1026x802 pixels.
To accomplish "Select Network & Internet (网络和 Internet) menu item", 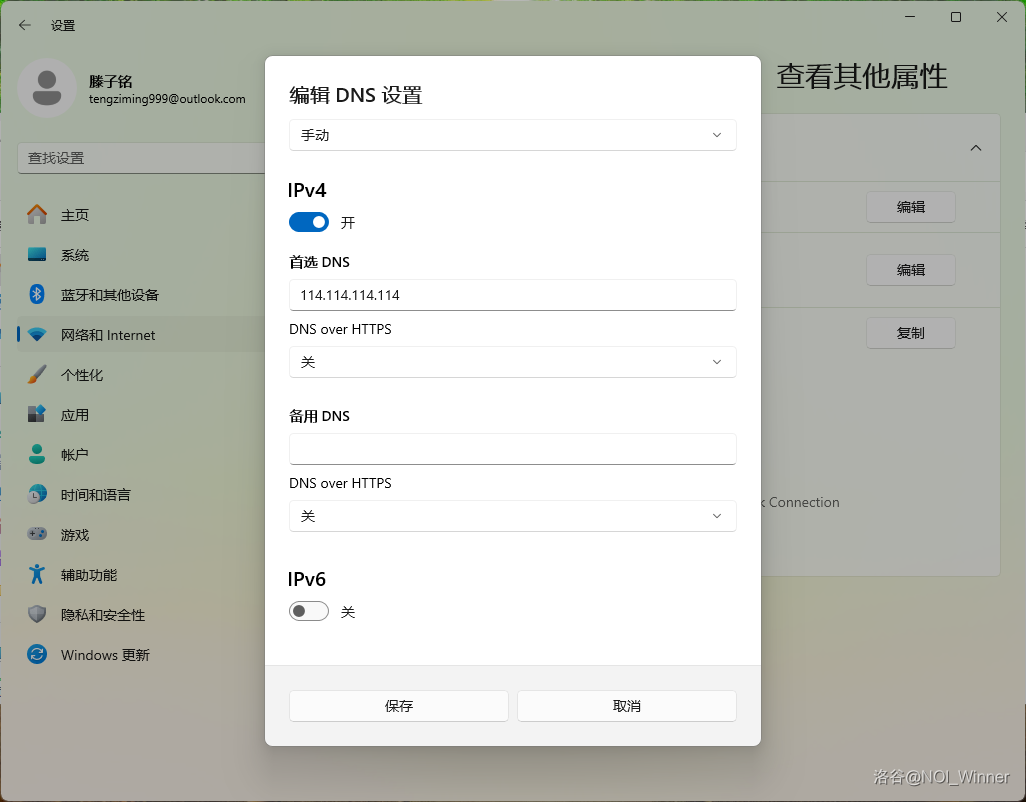I will [x=108, y=335].
